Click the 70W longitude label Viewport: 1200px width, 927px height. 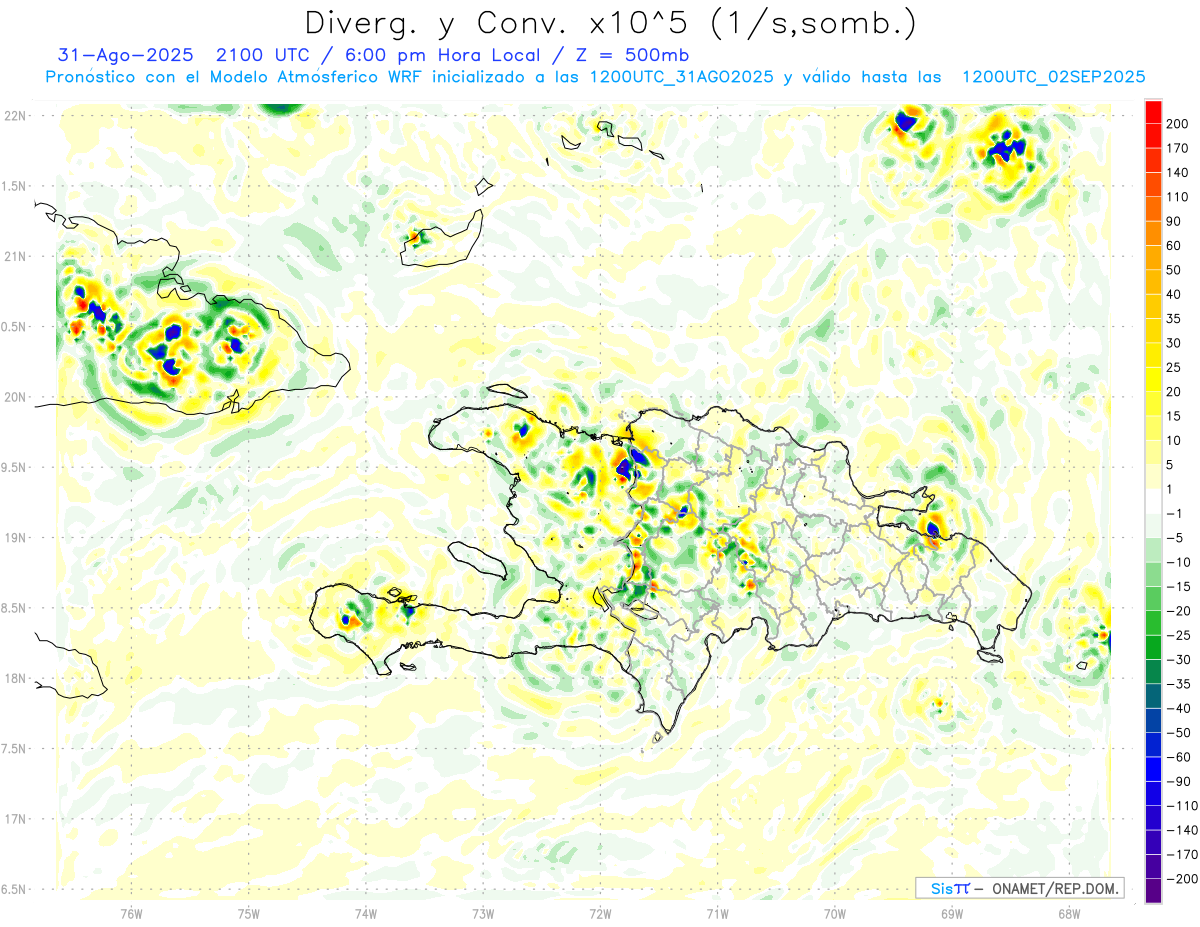[834, 912]
